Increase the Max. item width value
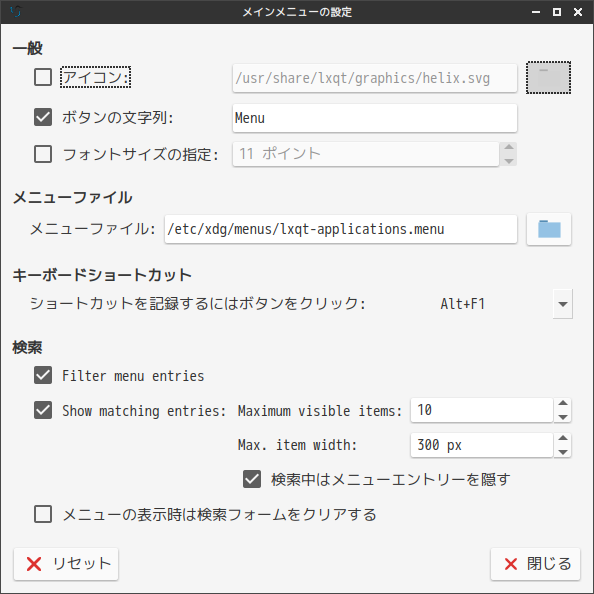 pyautogui.click(x=563, y=438)
